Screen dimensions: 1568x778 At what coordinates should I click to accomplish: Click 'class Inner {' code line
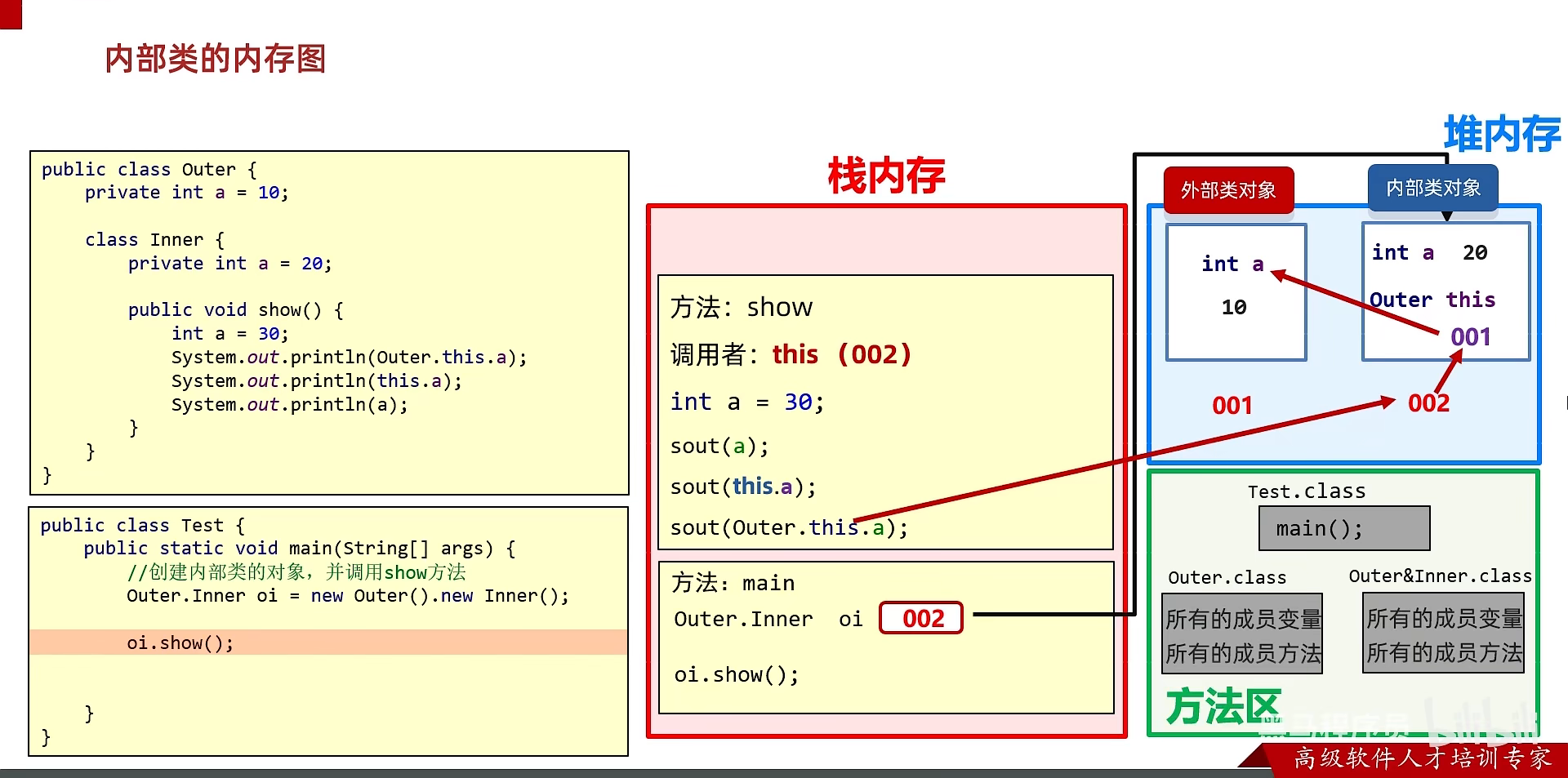[154, 240]
